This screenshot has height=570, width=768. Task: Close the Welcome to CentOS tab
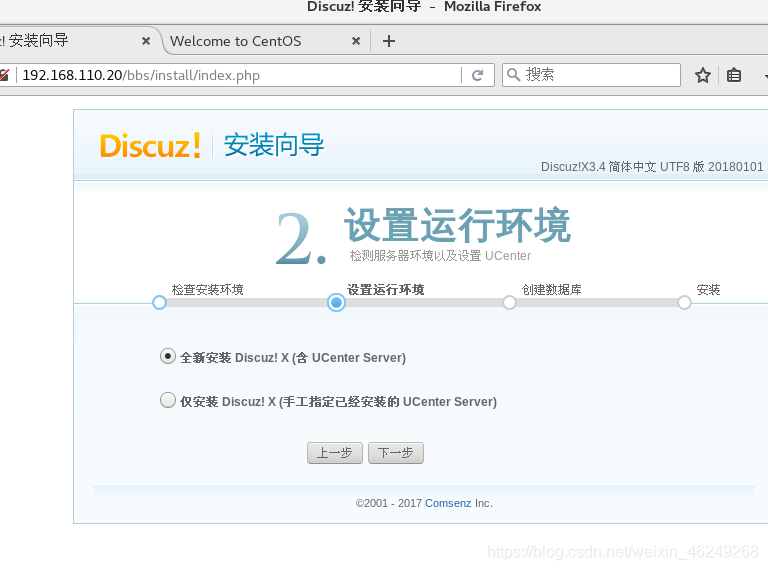(x=356, y=41)
